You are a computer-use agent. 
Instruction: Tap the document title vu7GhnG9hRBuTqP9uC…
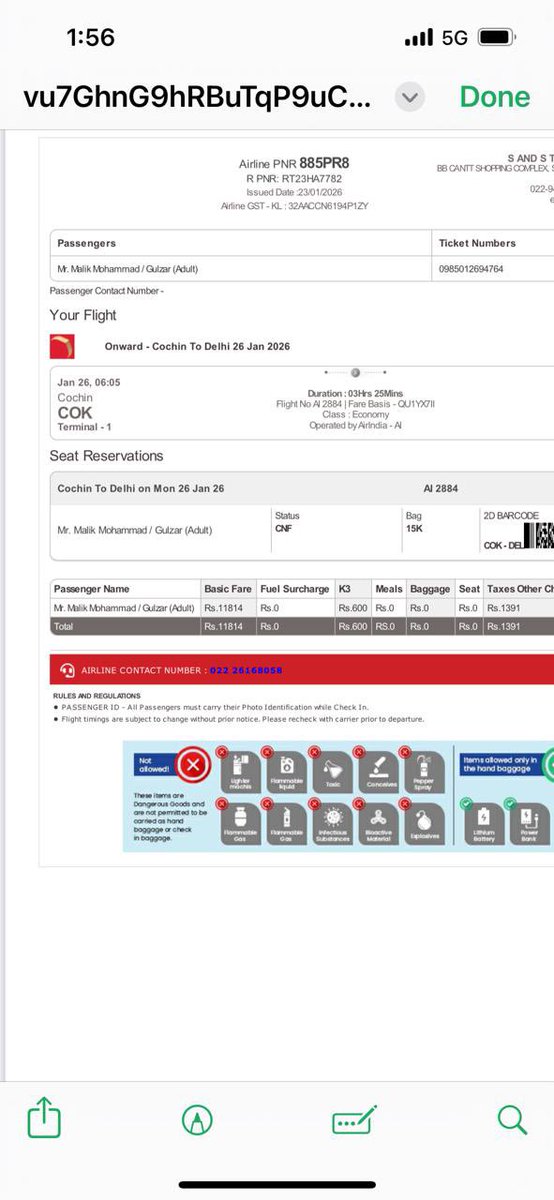198,97
